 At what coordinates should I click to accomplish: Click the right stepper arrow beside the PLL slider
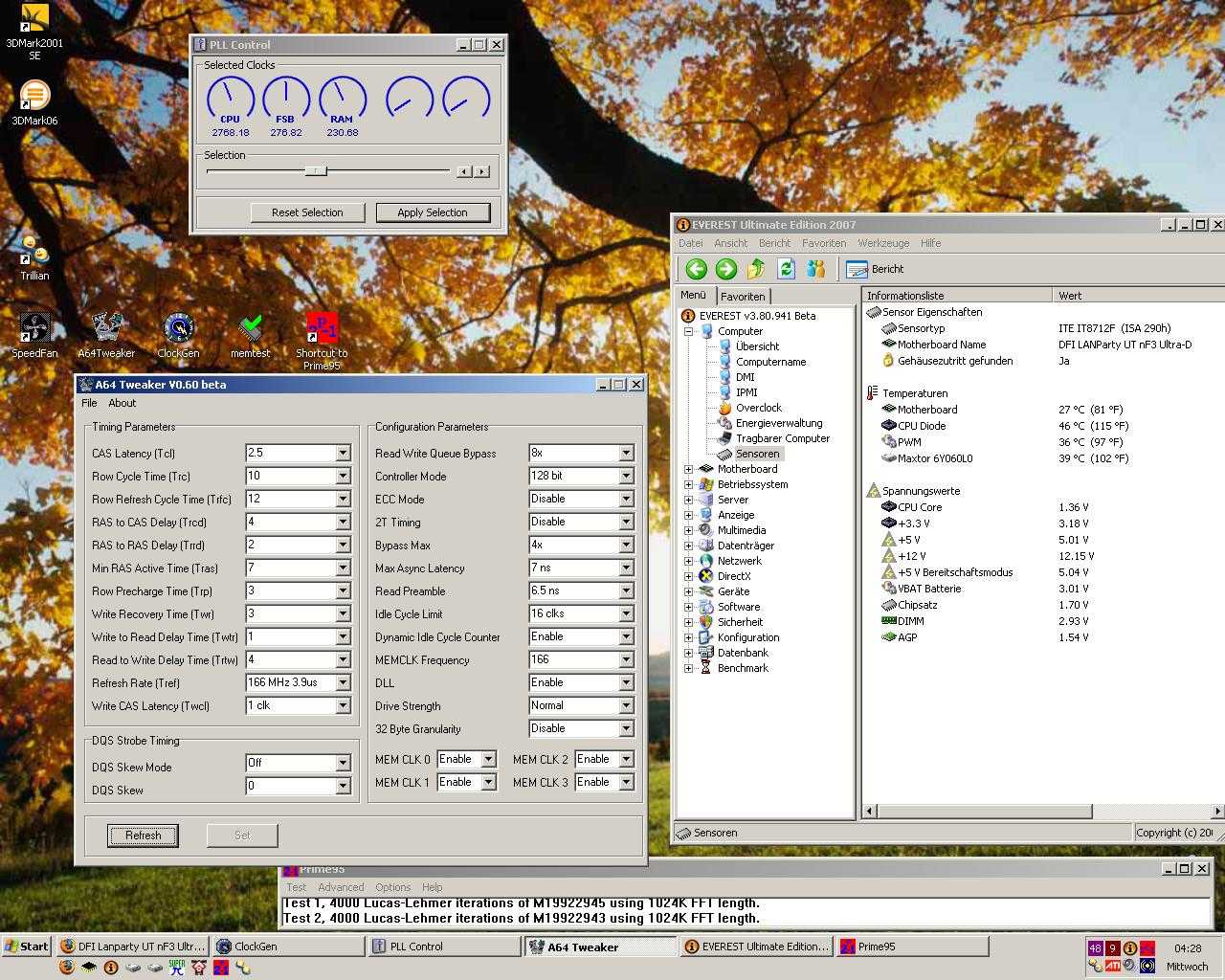(481, 171)
